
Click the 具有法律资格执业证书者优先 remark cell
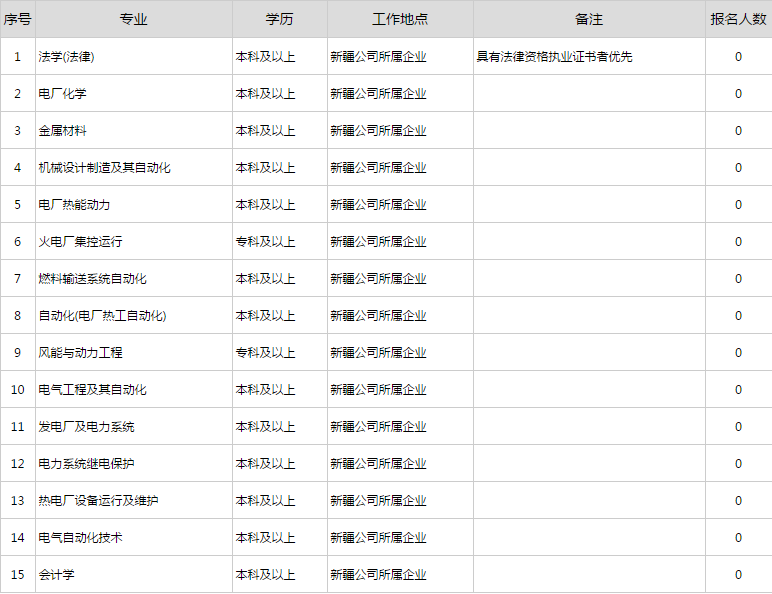point(555,57)
